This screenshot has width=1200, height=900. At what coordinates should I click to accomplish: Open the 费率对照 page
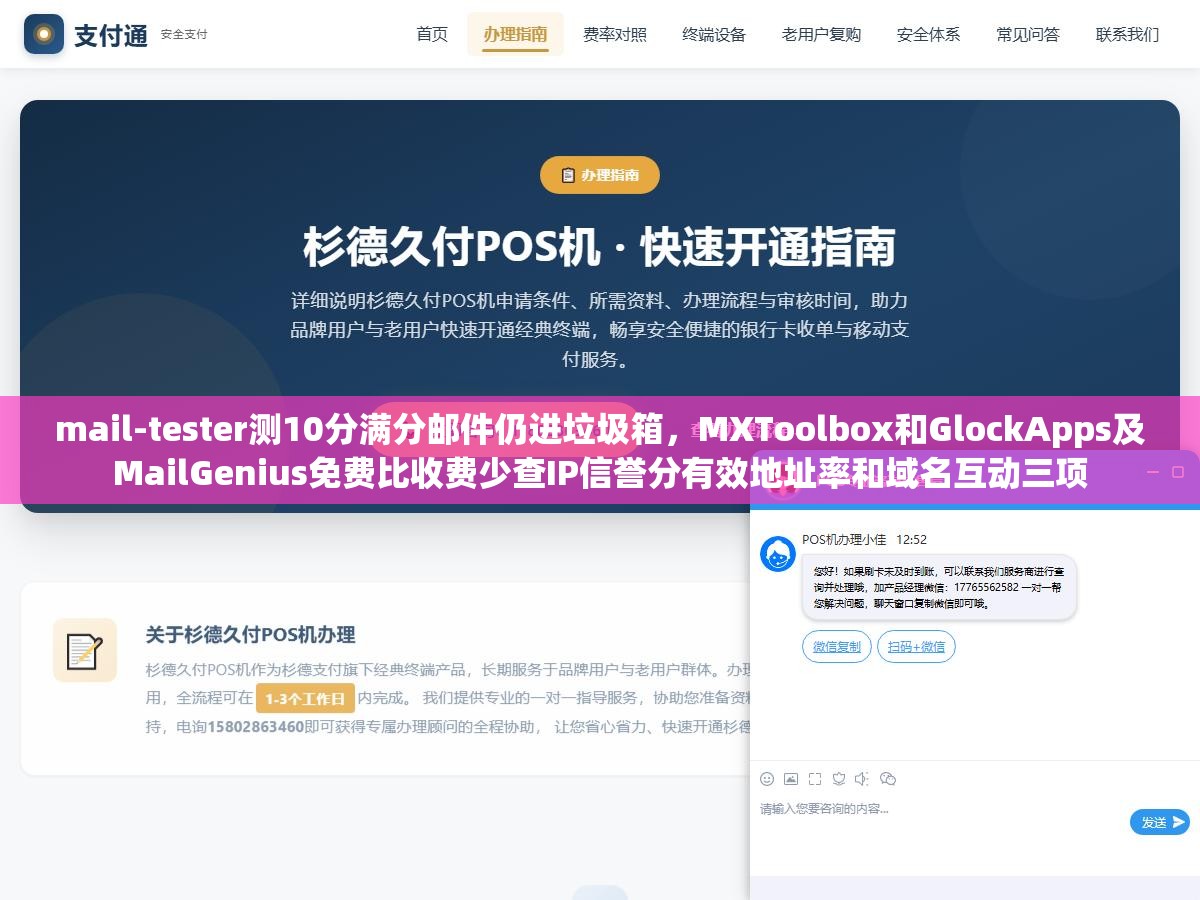coord(615,34)
